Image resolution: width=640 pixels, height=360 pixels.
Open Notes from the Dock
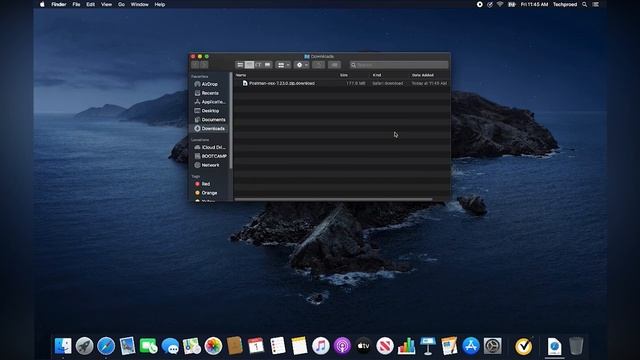tap(299, 346)
